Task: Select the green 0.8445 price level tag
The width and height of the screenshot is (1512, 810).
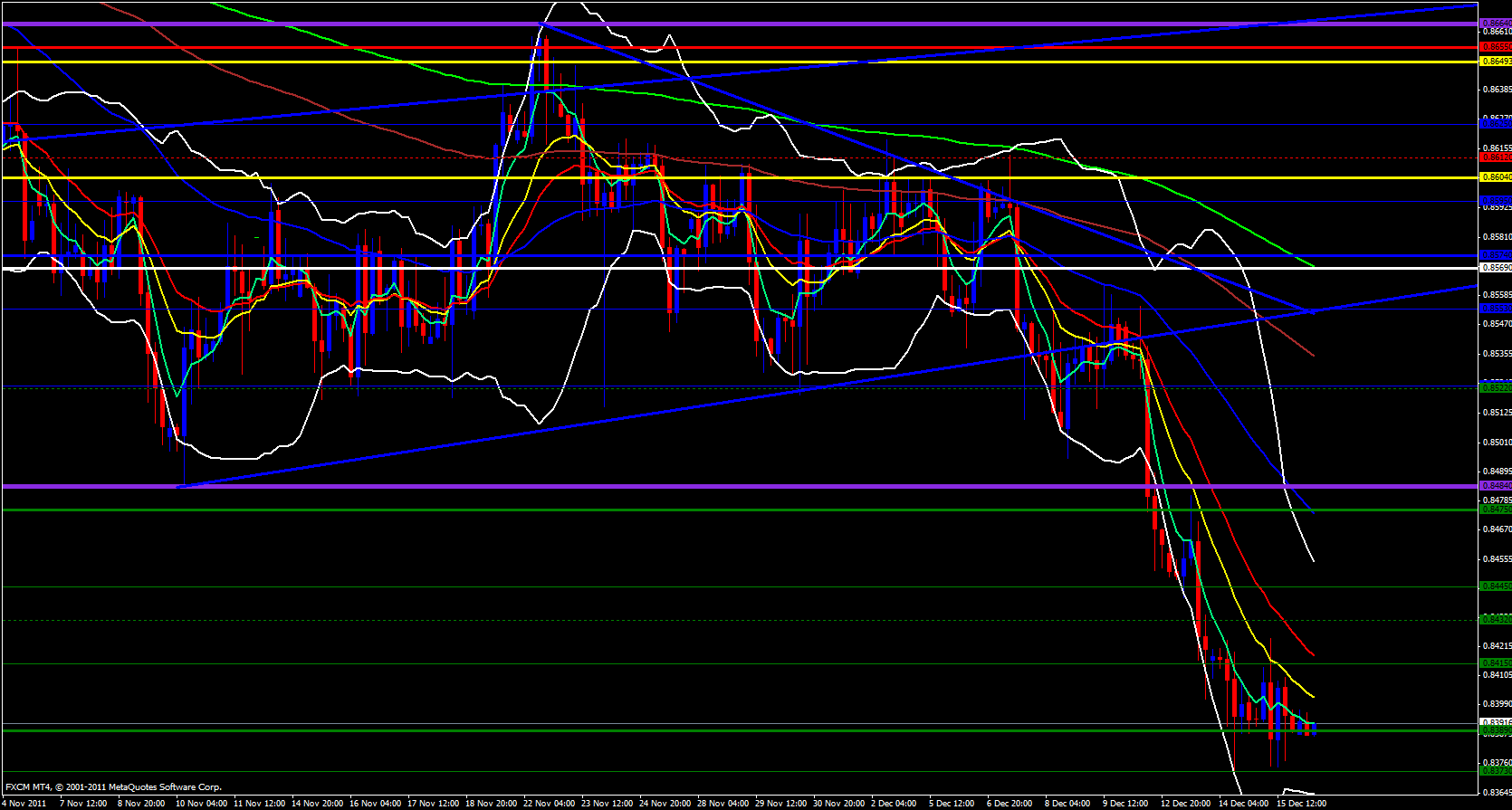Action: pos(1494,586)
